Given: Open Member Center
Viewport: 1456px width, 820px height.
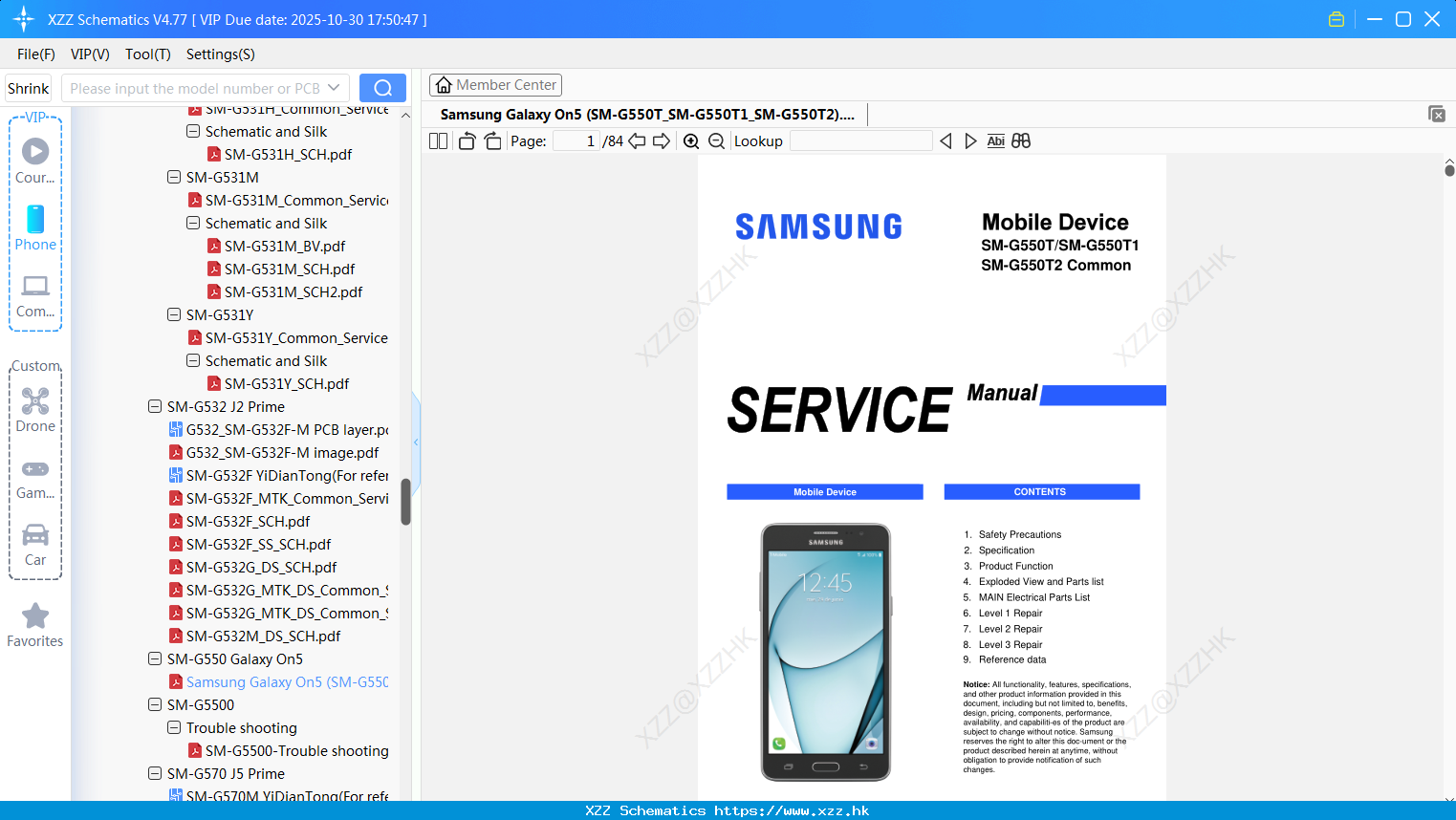Looking at the screenshot, I should [495, 85].
